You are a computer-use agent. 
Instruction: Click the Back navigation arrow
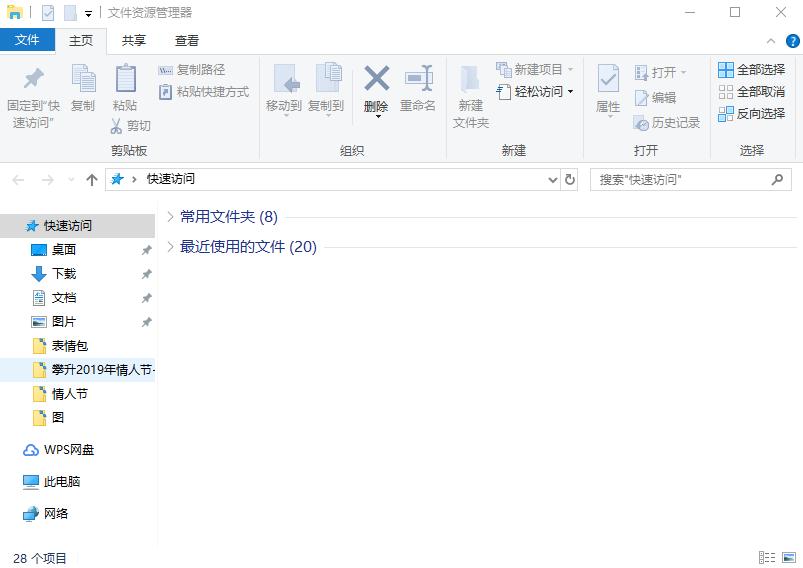coord(18,180)
